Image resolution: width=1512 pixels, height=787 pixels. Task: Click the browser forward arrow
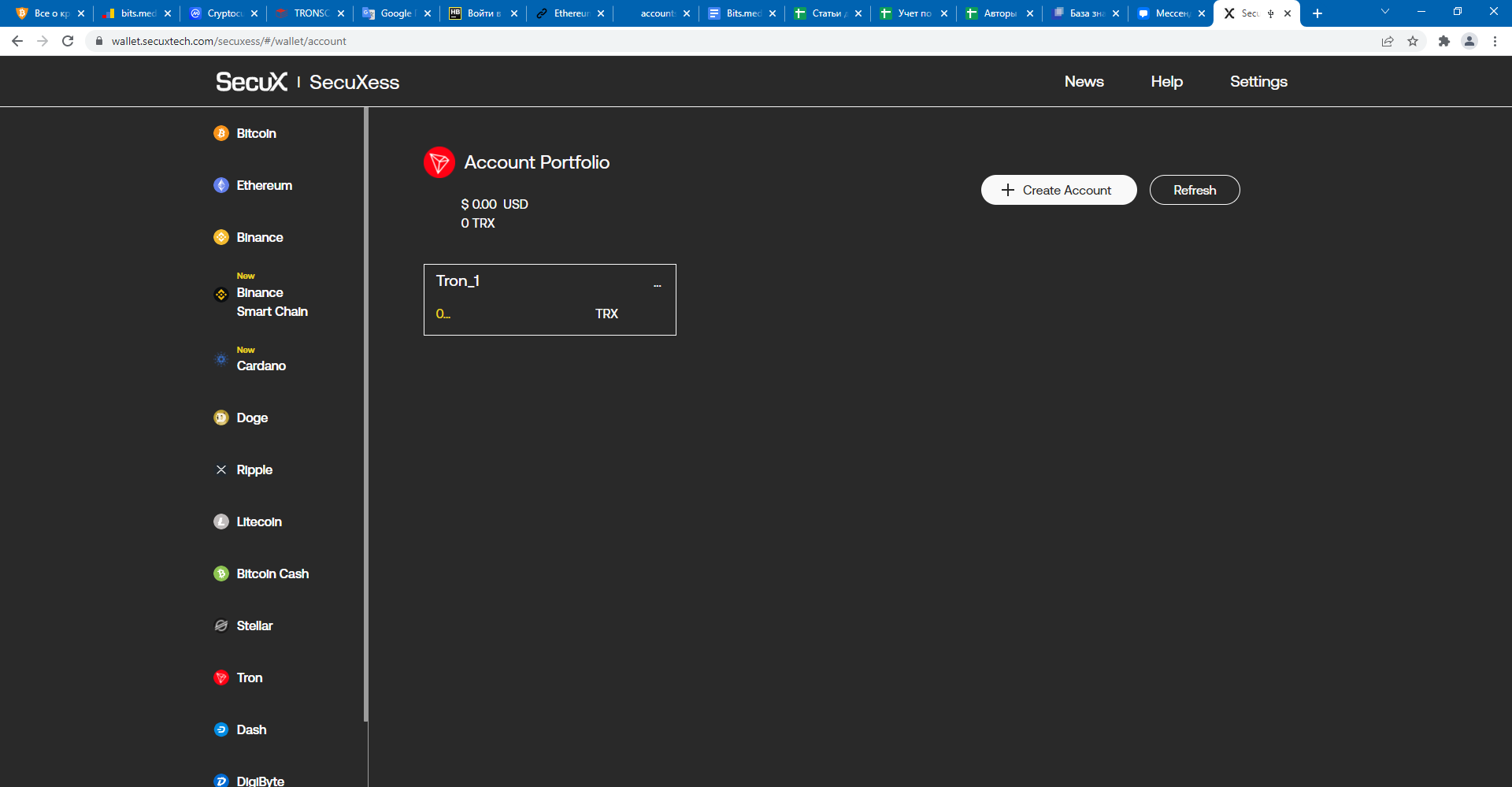(43, 41)
